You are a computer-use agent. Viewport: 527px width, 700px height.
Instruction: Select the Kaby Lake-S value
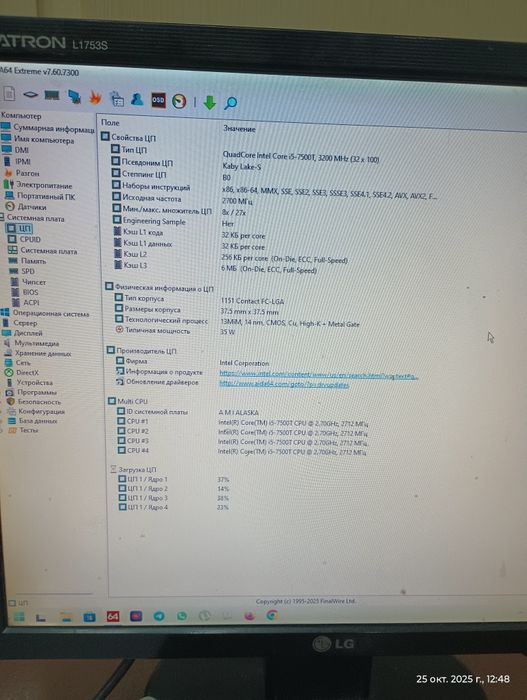[242, 167]
